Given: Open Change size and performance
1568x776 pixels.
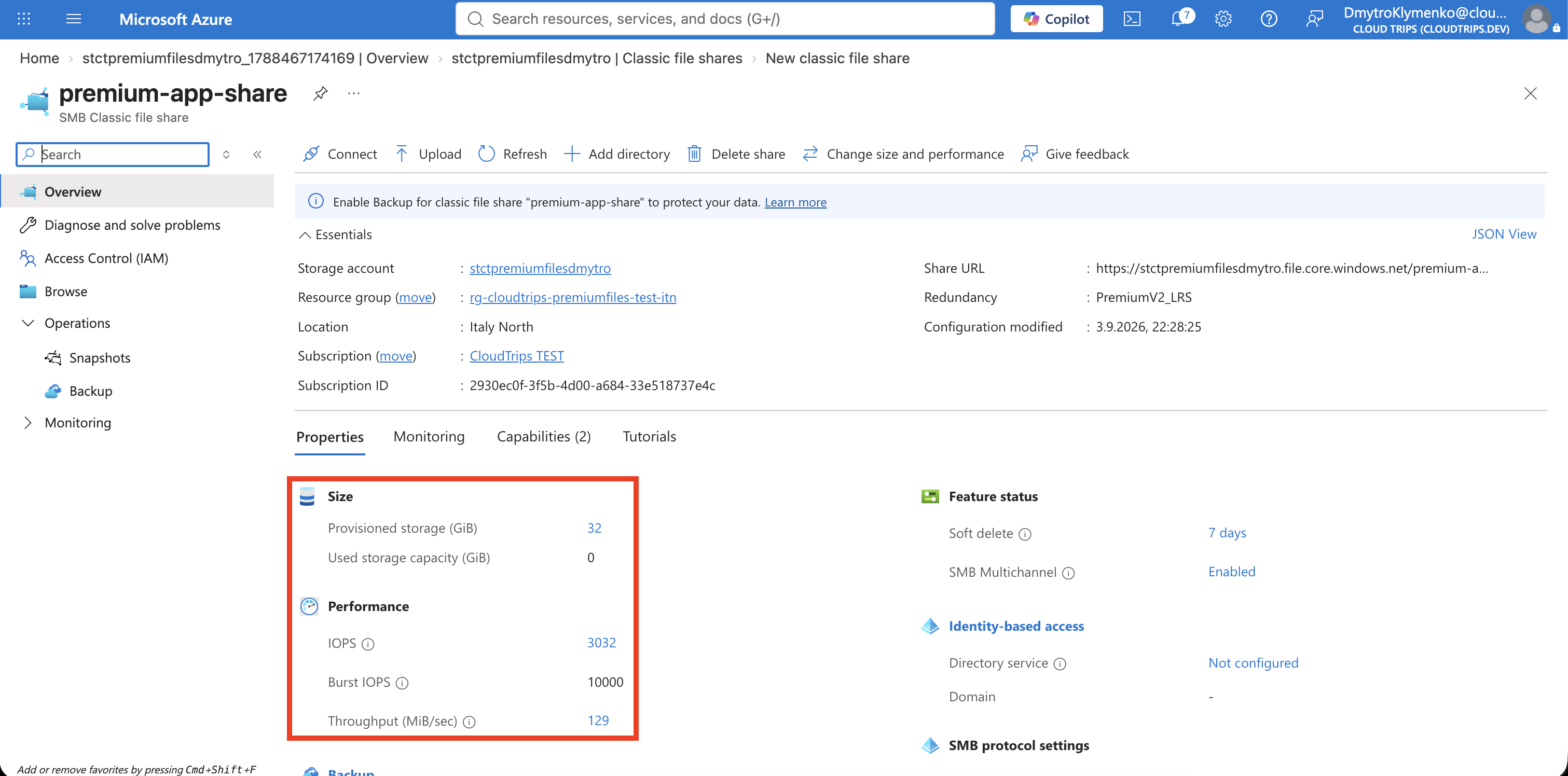Looking at the screenshot, I should (903, 154).
